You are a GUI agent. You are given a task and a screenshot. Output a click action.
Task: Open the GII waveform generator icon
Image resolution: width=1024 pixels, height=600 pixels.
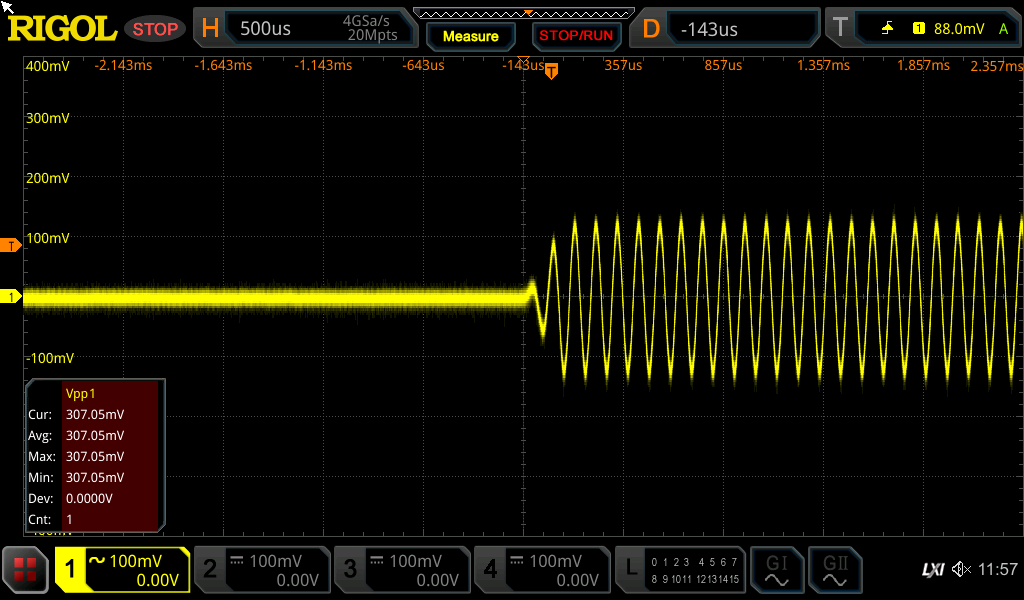[835, 570]
